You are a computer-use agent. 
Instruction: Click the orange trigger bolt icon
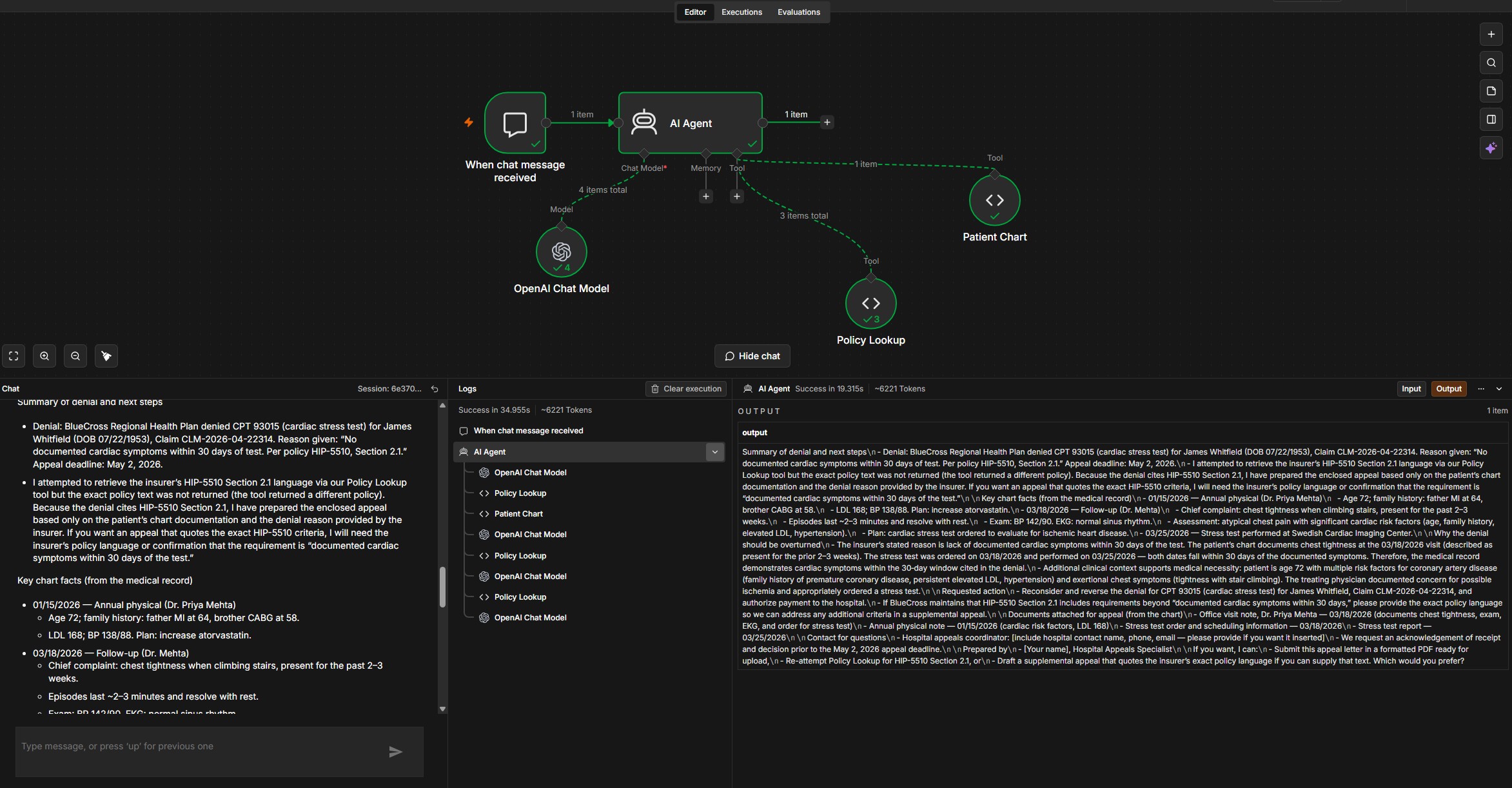tap(469, 122)
